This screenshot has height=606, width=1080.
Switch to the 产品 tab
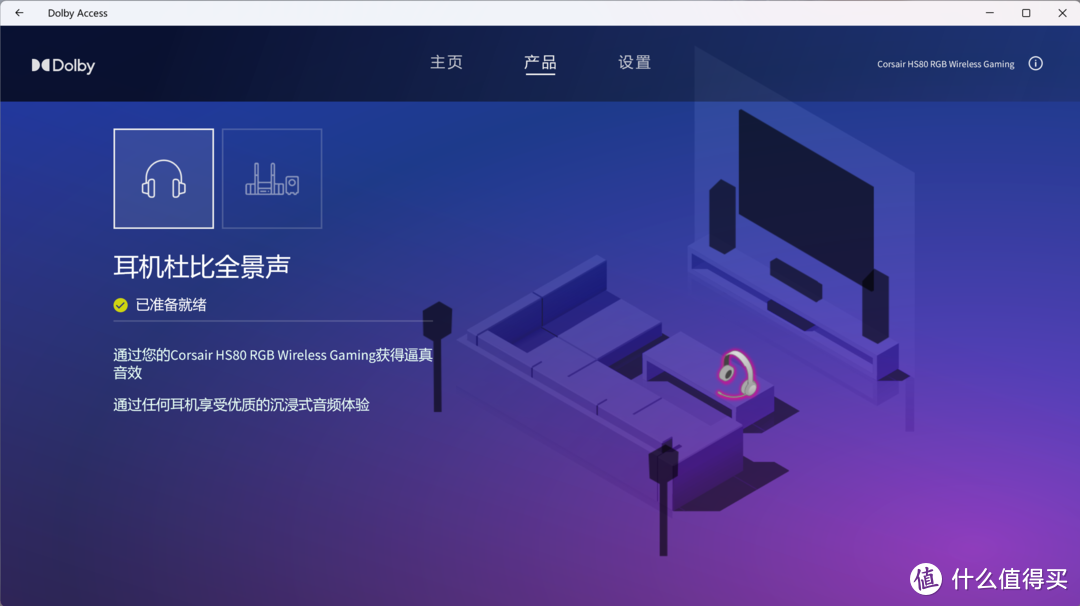[540, 63]
